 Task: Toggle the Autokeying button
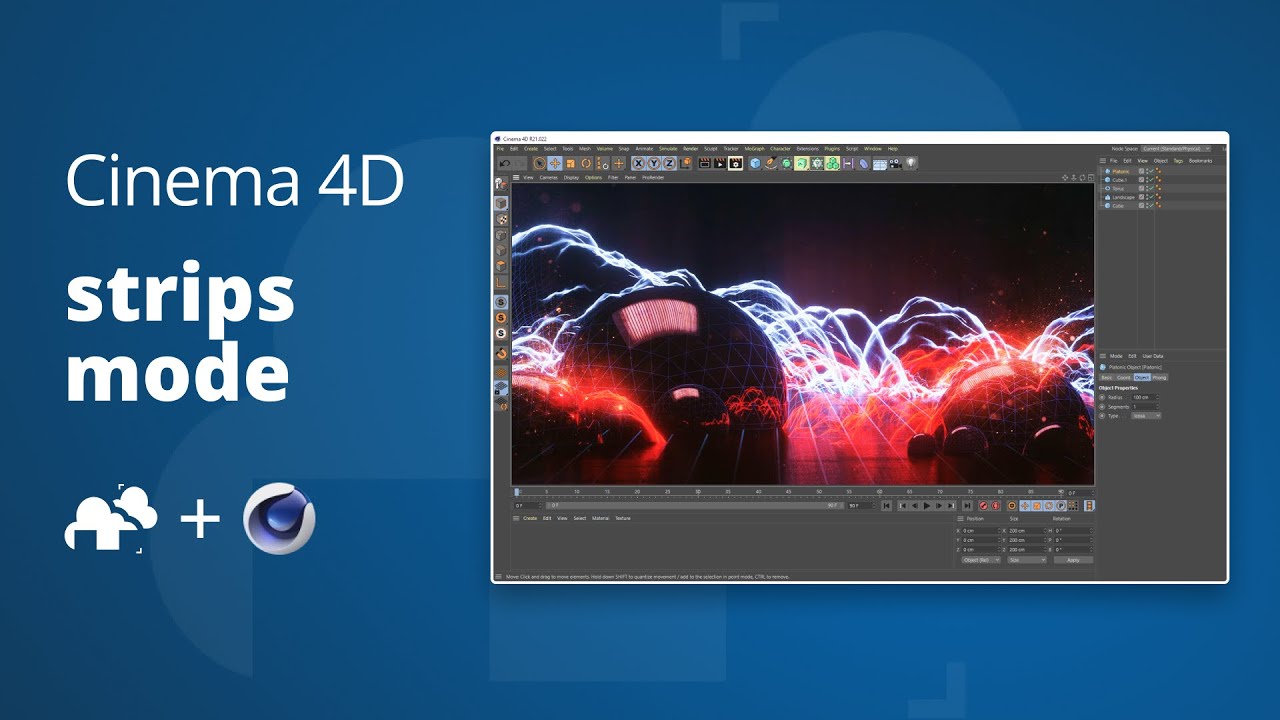[x=995, y=506]
